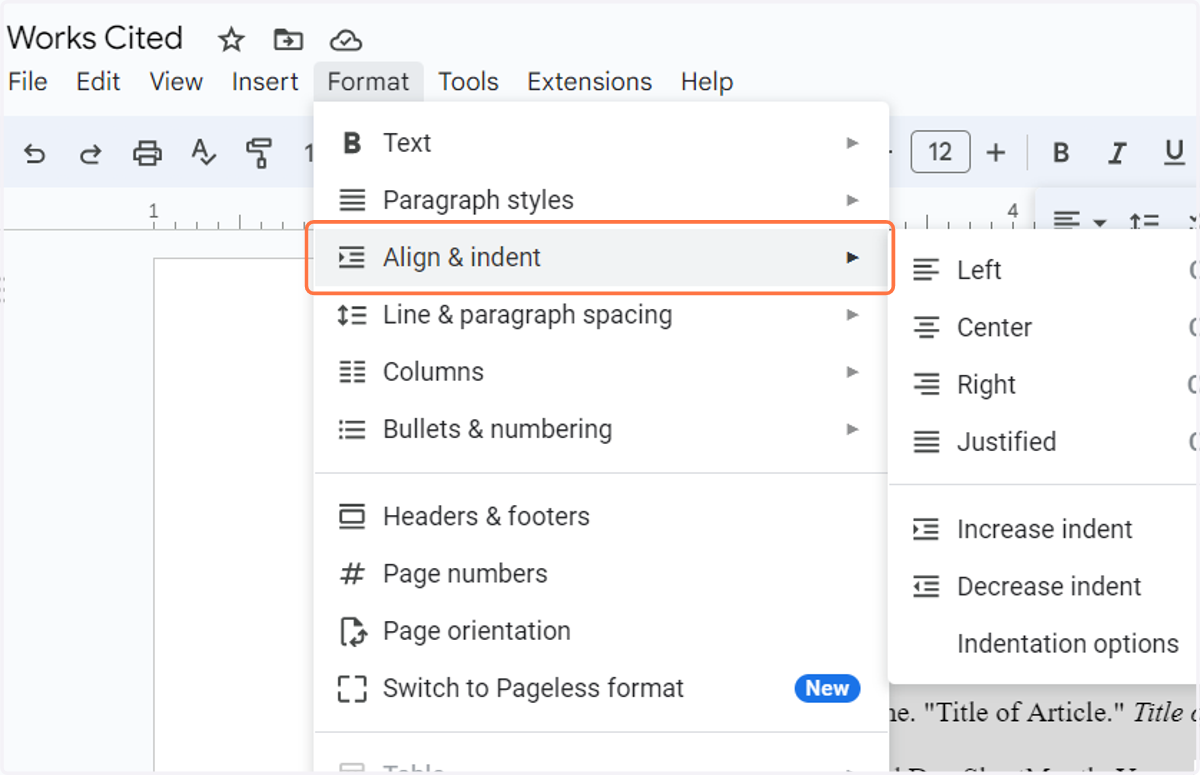The height and width of the screenshot is (775, 1200).
Task: Expand Line & paragraph spacing submenu
Action: pos(601,315)
